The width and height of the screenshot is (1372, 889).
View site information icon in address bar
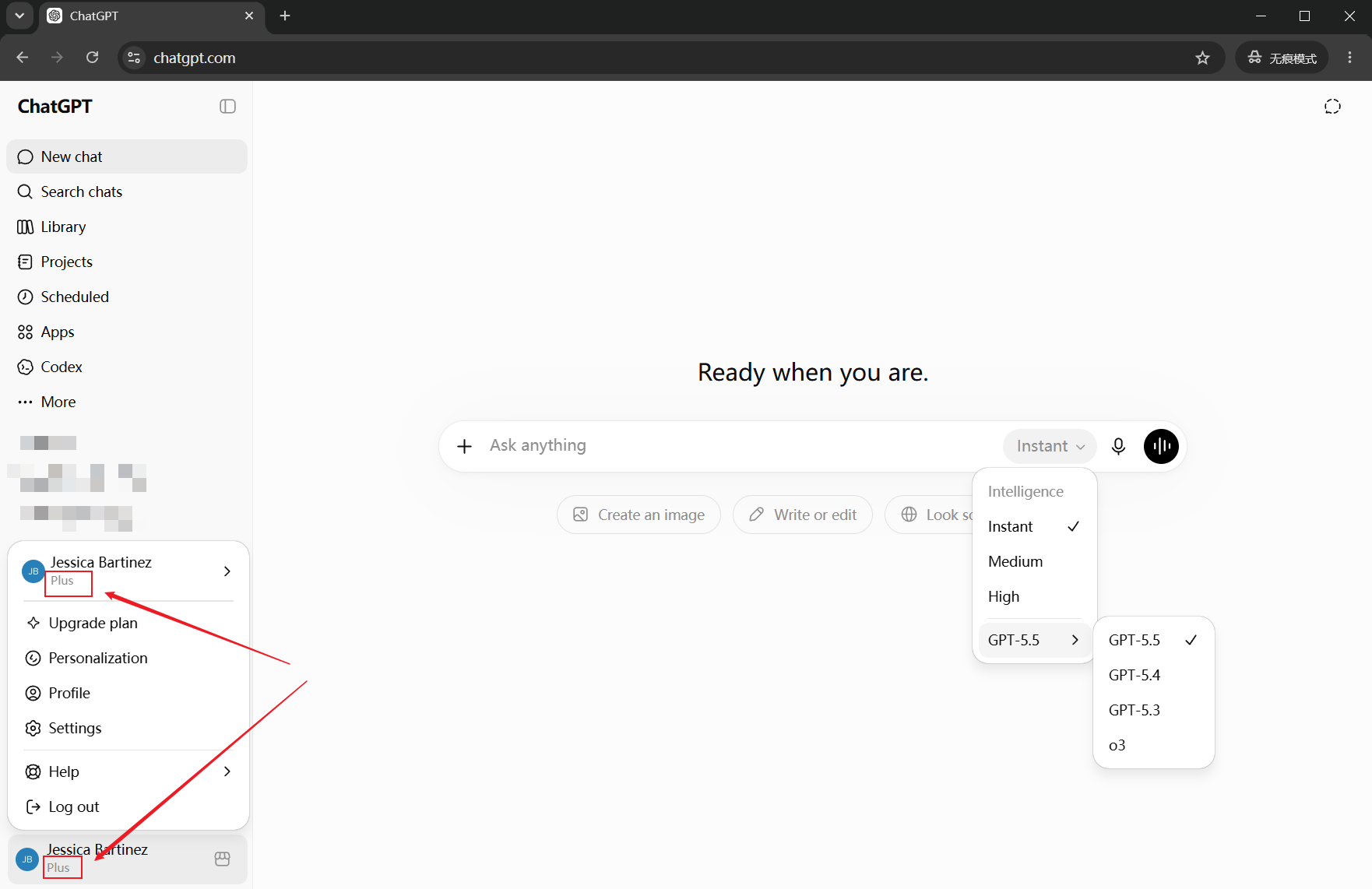tap(135, 58)
